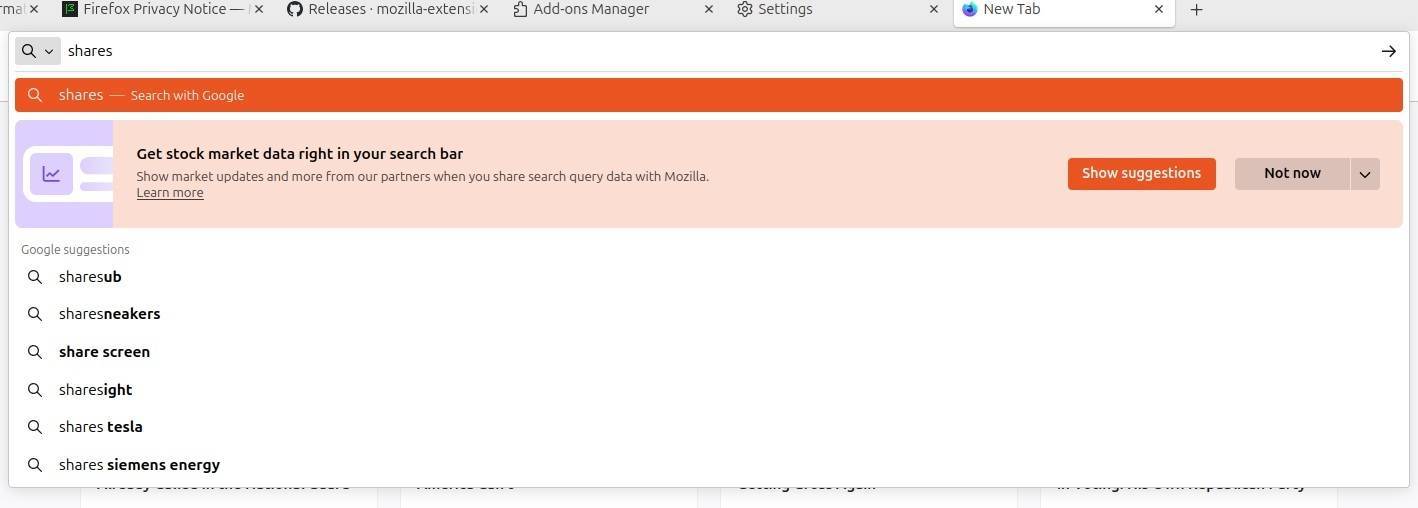Screen dimensions: 1418x508
Task: Close the Add-ons Manager tab
Action: (x=709, y=9)
